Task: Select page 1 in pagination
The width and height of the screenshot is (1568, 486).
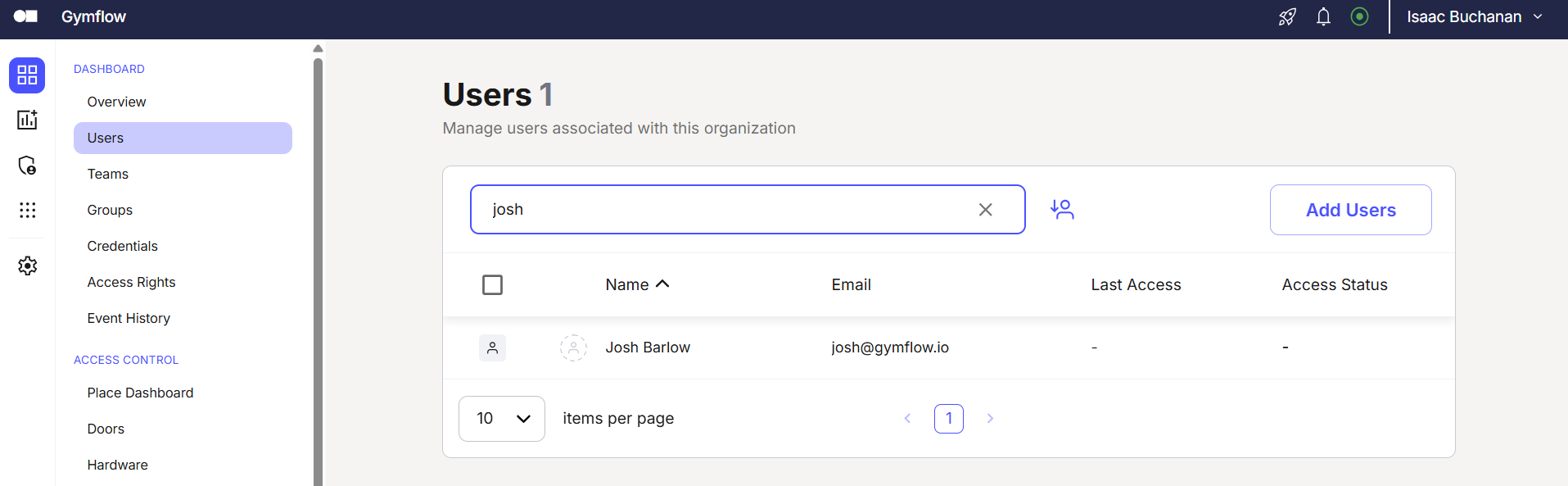Action: [x=948, y=419]
